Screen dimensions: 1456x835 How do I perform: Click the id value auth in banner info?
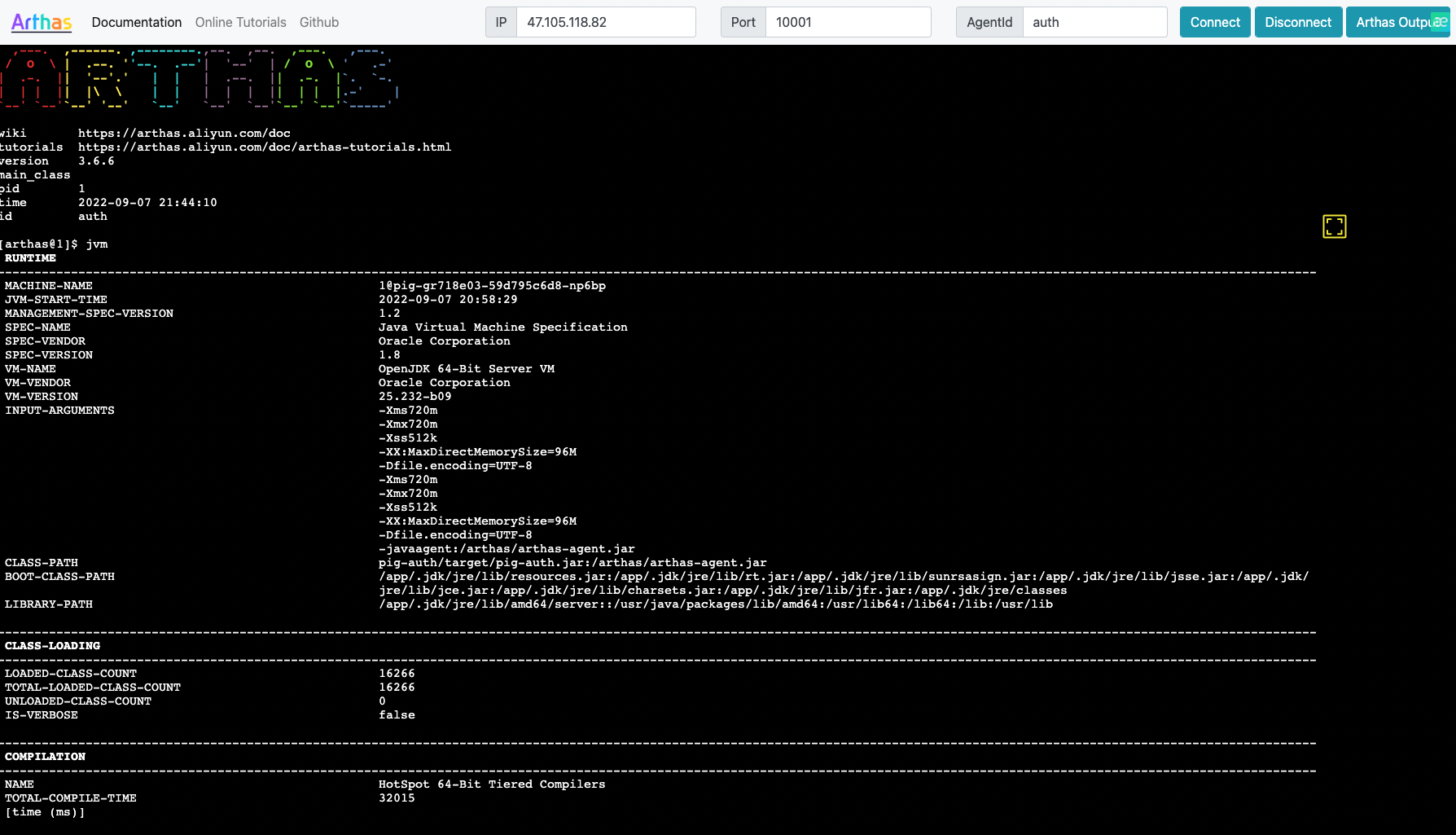coord(93,217)
